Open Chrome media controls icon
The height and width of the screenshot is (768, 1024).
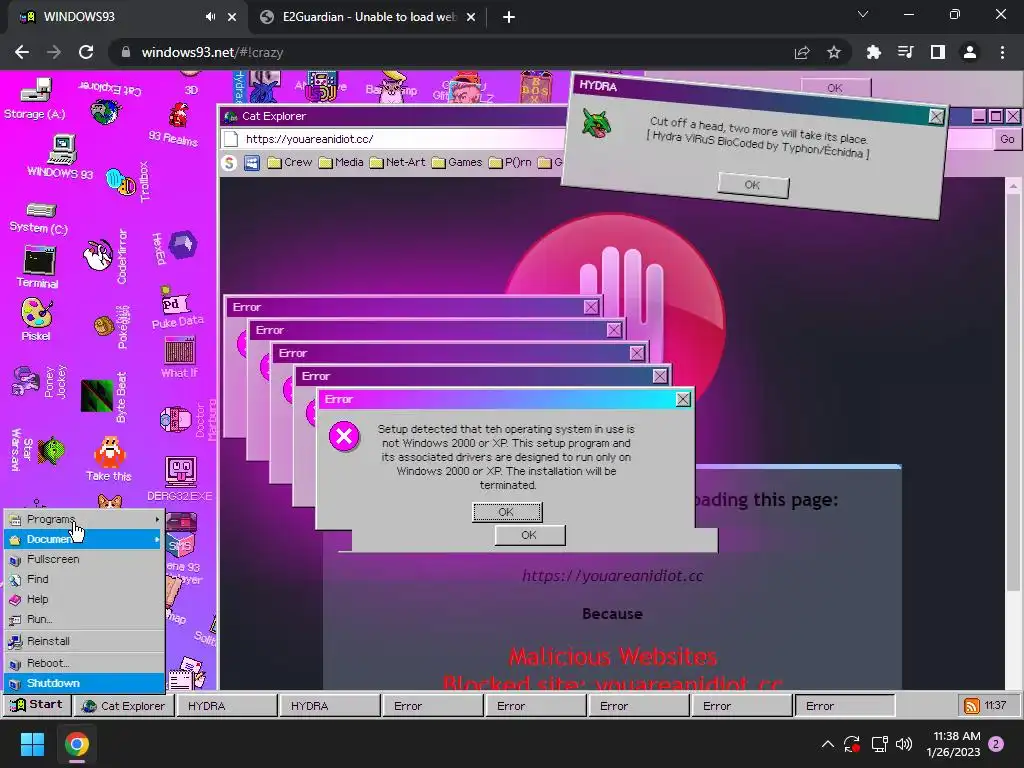(905, 52)
